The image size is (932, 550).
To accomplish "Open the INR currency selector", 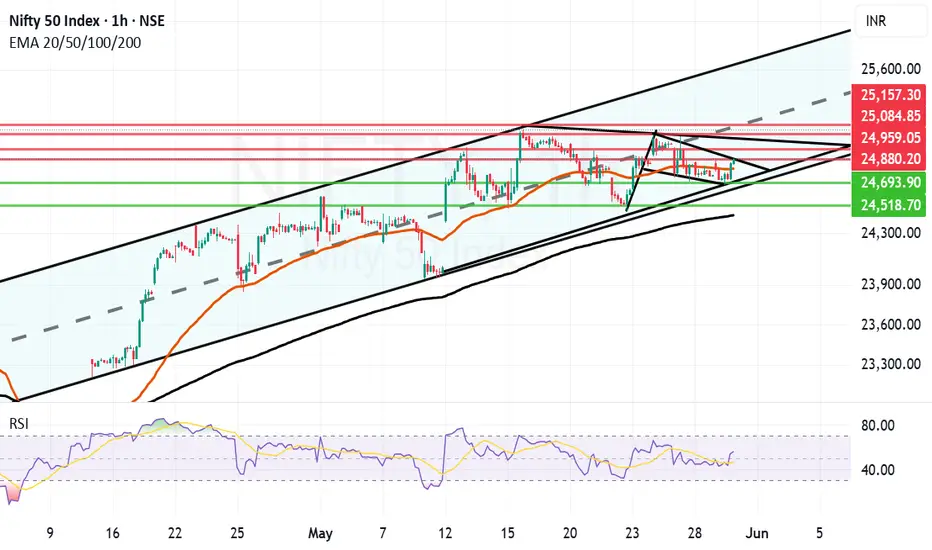I will click(x=892, y=21).
